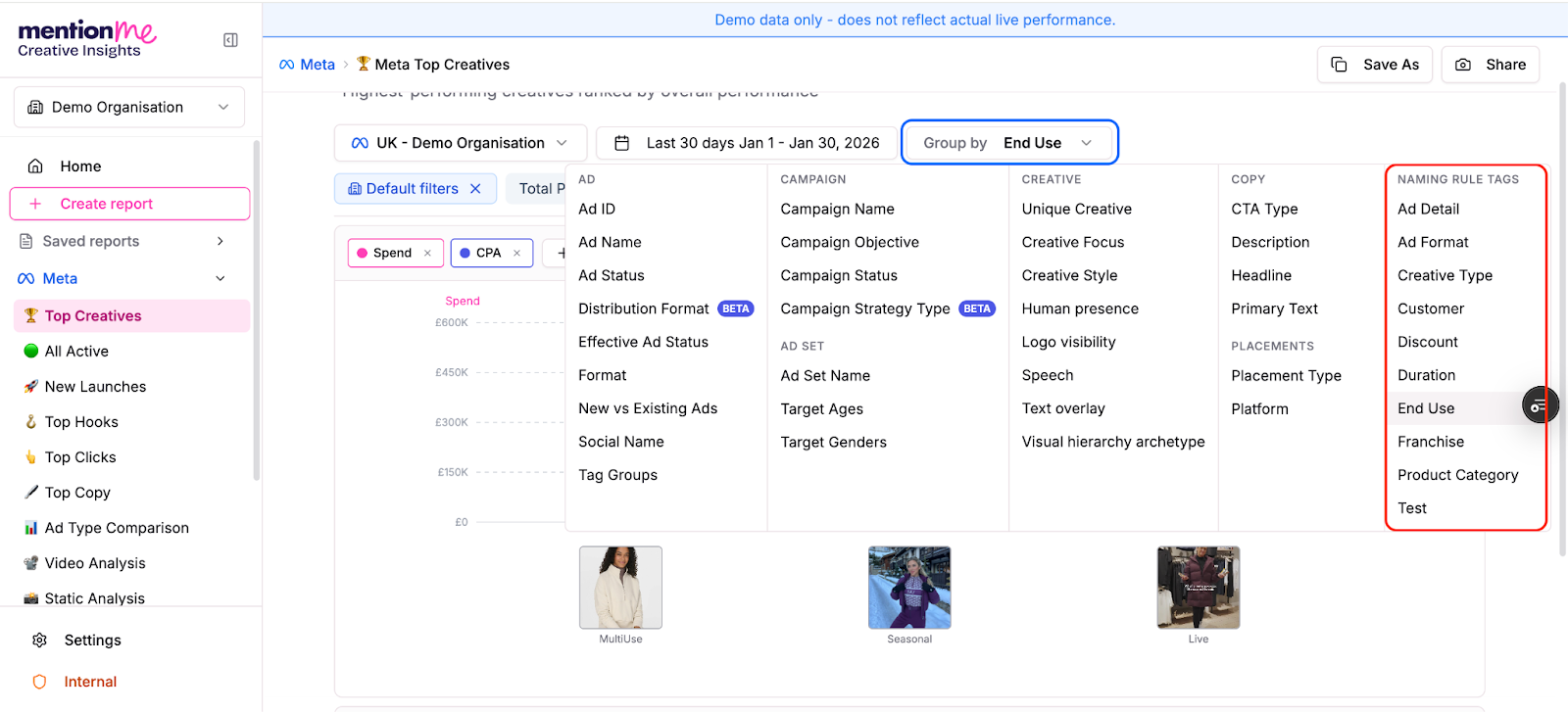Open the Demo Organisation dropdown
The width and height of the screenshot is (1568, 712).
129,107
